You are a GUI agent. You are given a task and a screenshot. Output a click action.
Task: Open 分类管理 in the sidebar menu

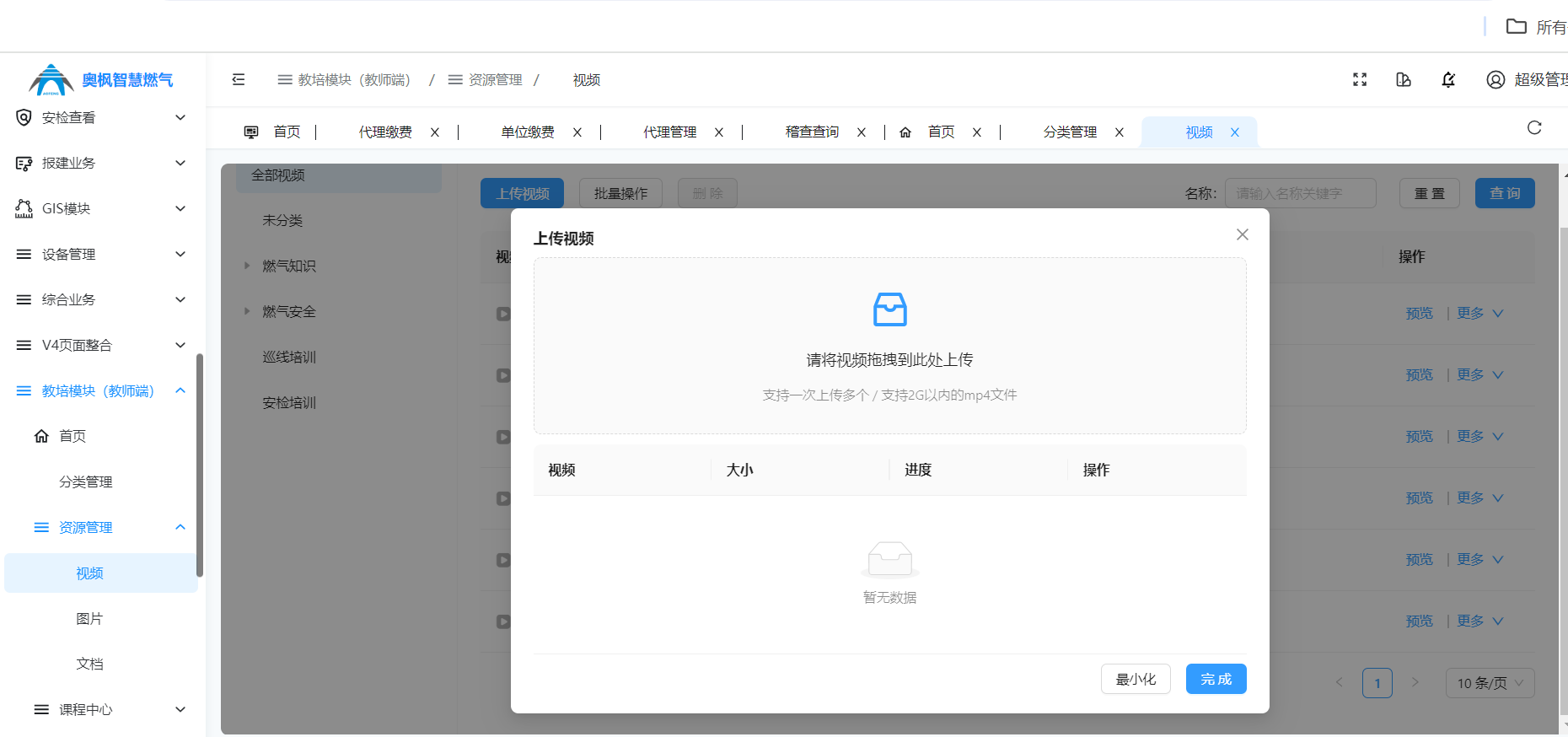[x=86, y=482]
